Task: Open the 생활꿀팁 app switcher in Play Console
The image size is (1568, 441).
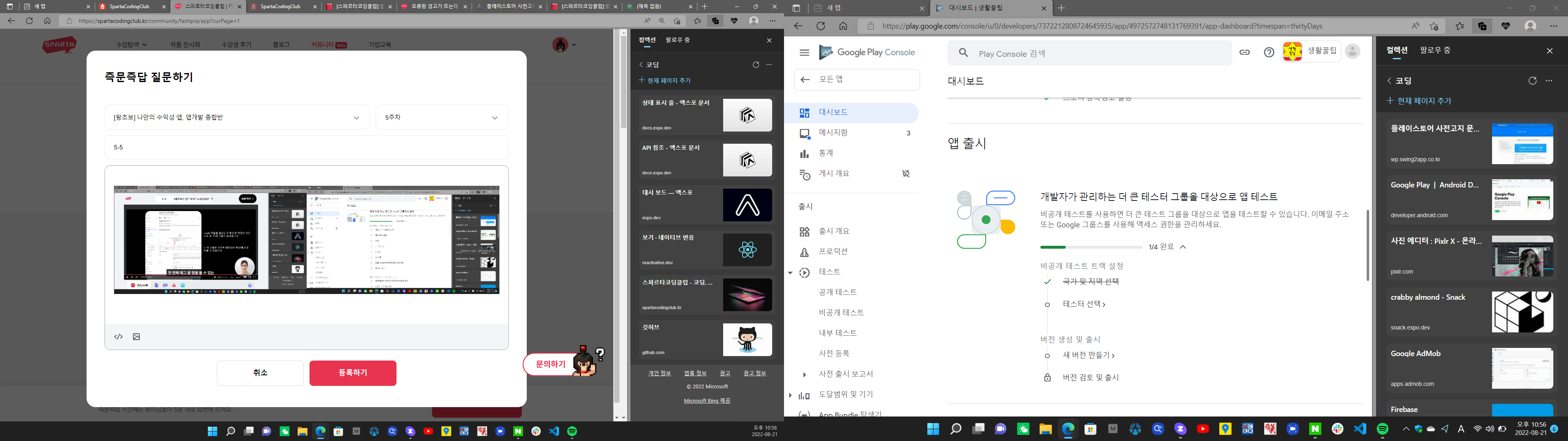Action: 1312,52
